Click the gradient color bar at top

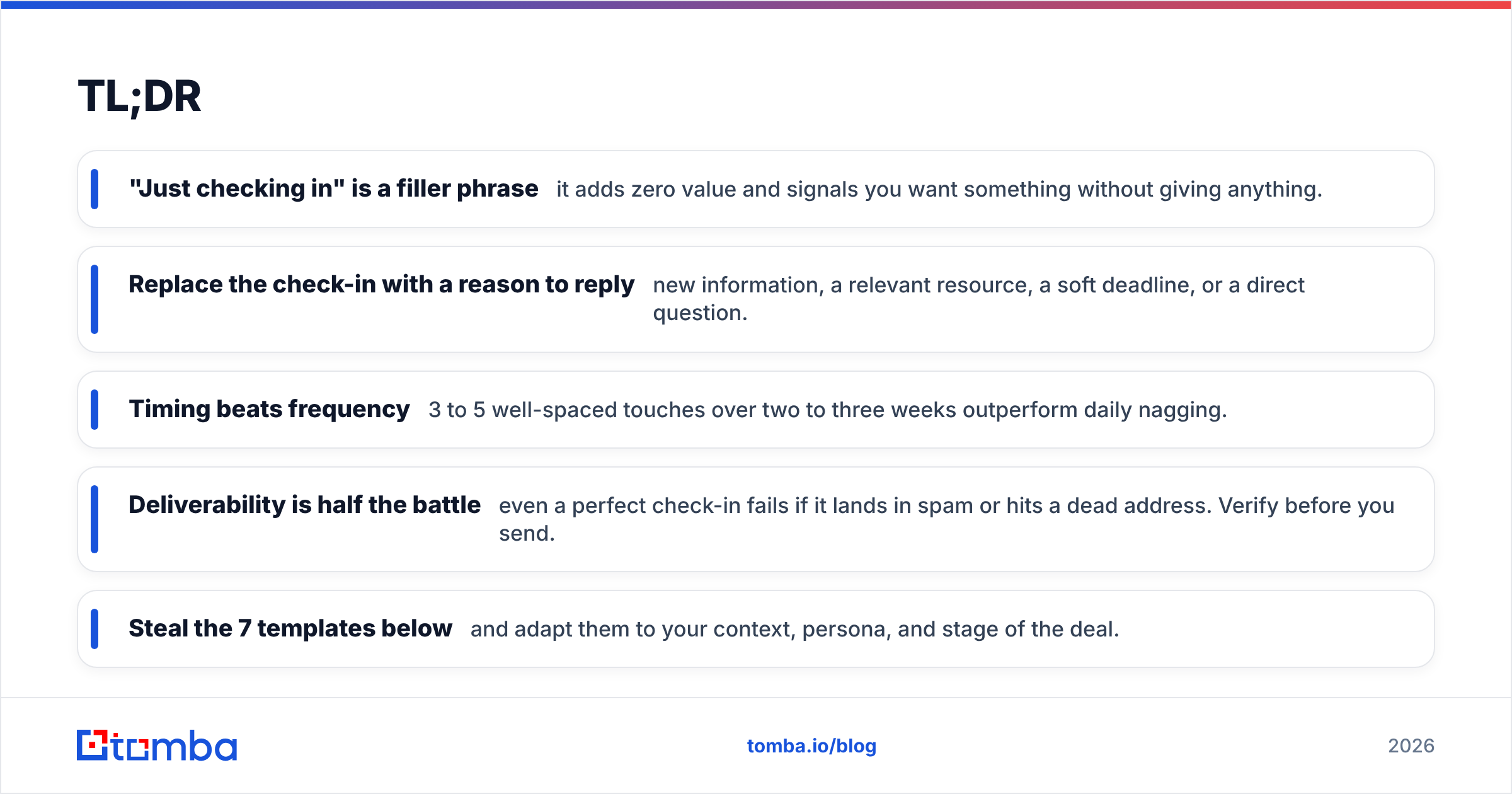[756, 4]
